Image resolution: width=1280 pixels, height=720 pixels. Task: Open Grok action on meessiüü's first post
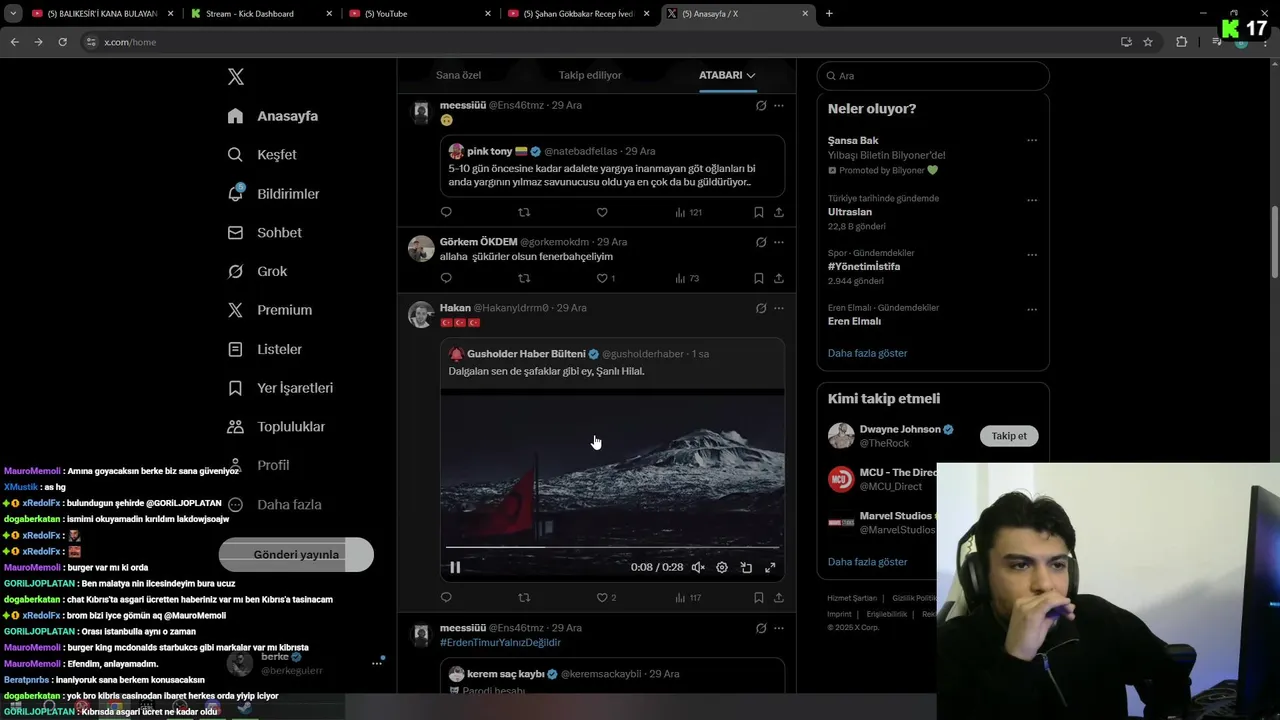(761, 105)
